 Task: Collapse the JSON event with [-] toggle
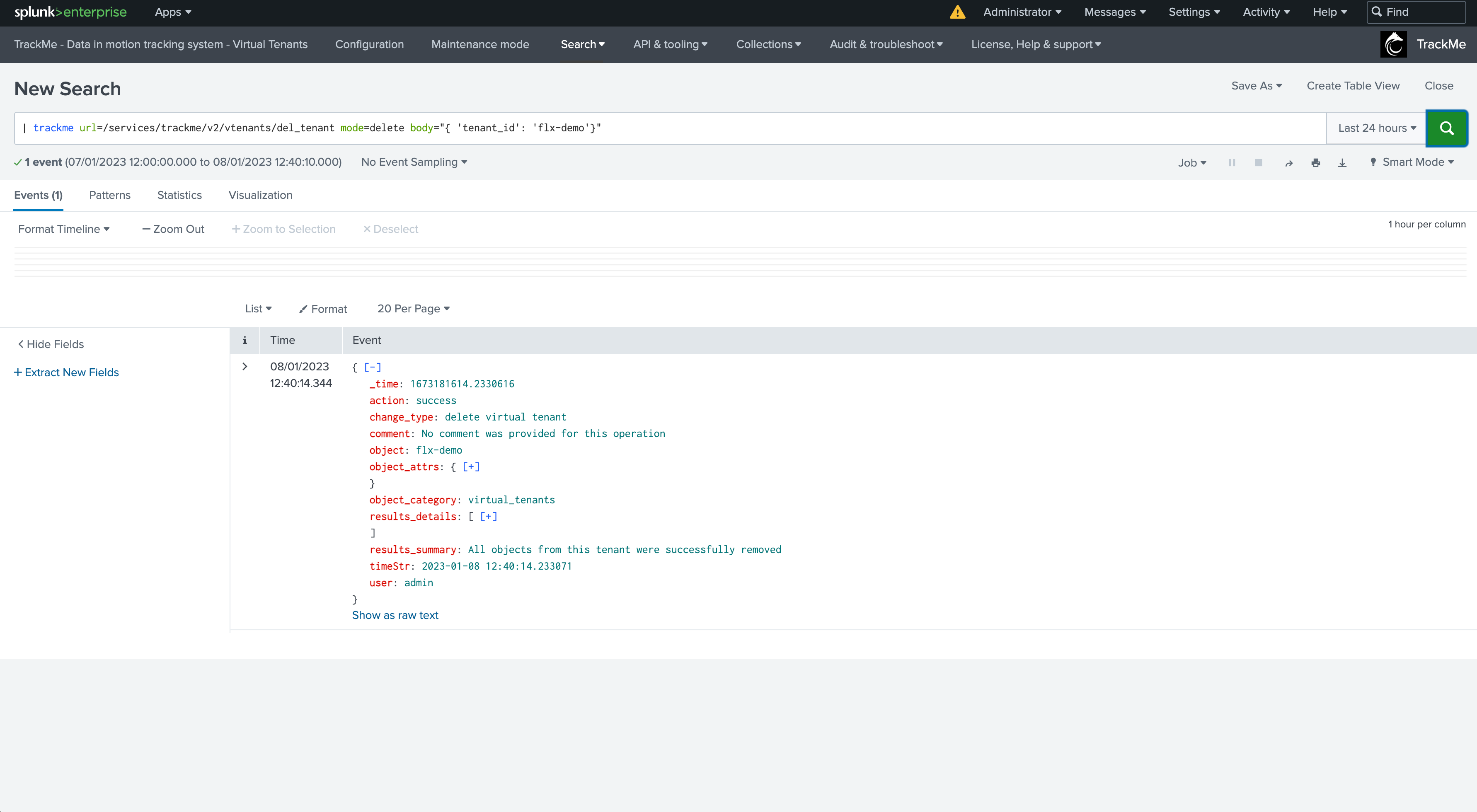[373, 367]
